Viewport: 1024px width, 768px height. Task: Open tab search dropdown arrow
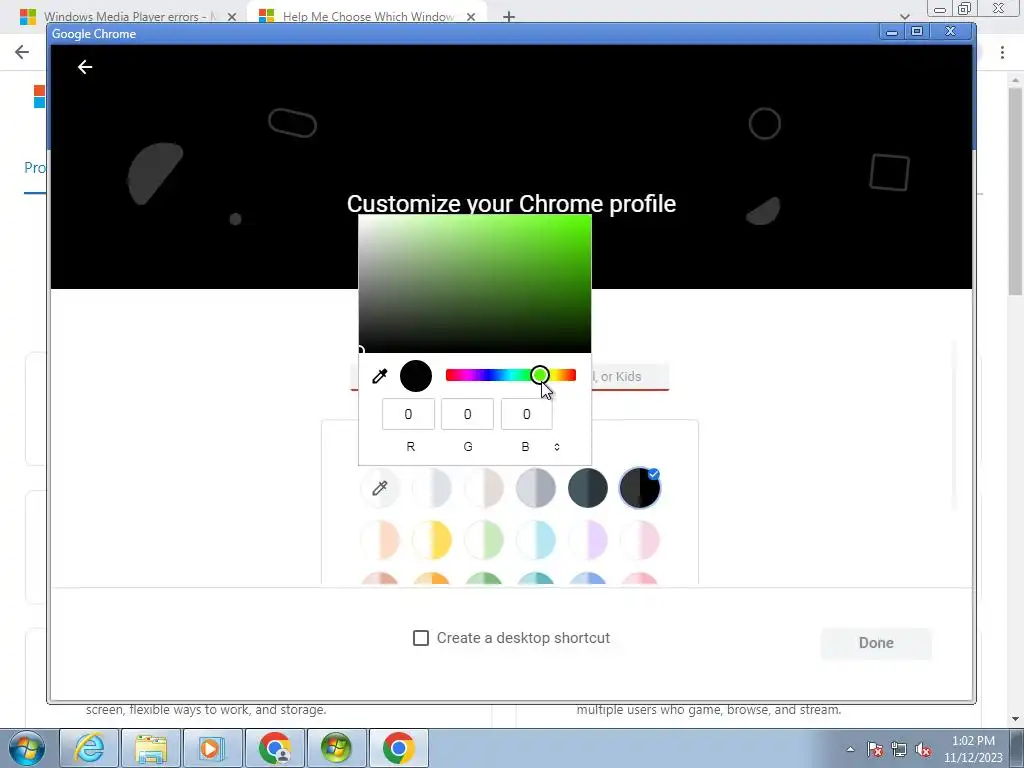pyautogui.click(x=904, y=17)
